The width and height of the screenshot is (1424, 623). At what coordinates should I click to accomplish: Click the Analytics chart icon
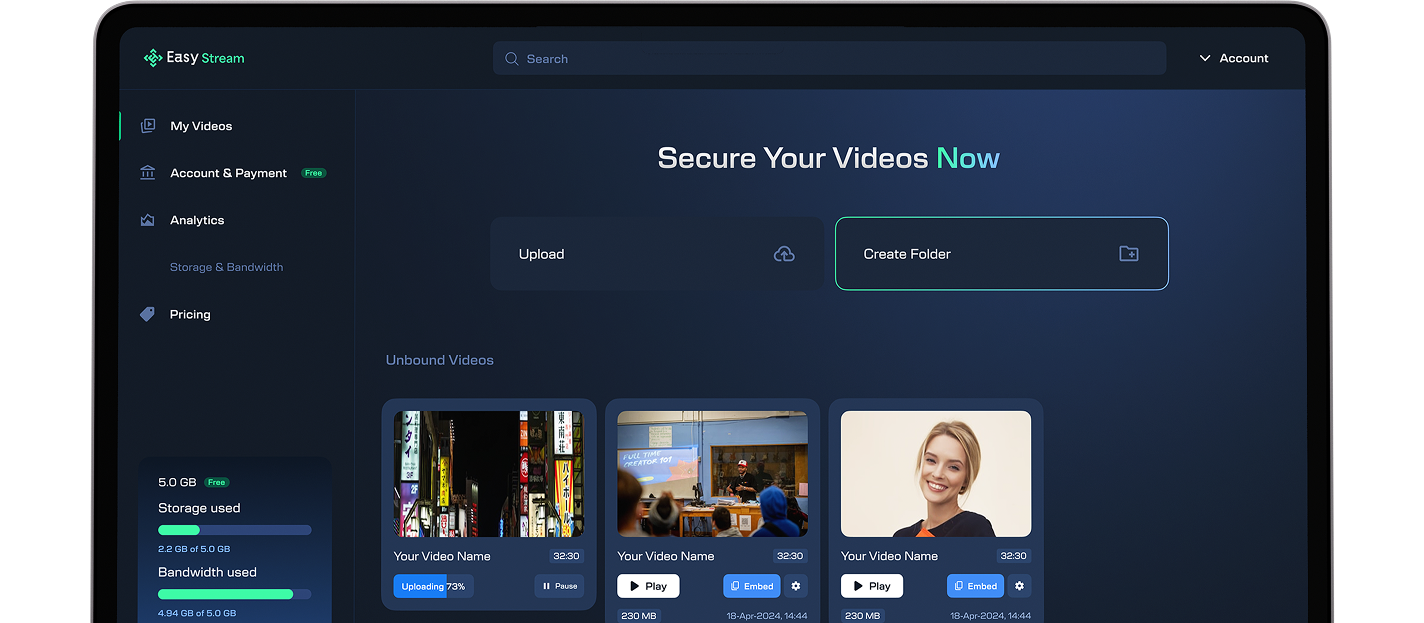(148, 220)
